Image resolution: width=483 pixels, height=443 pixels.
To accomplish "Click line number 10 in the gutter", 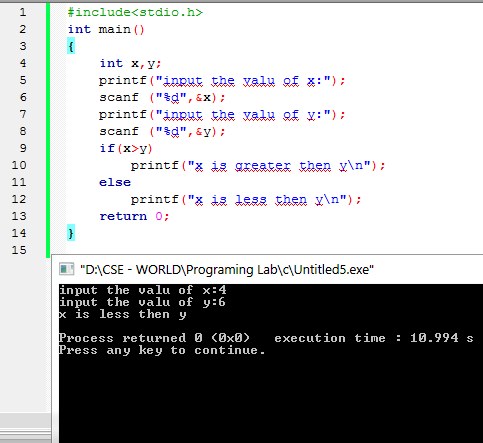I will point(19,165).
